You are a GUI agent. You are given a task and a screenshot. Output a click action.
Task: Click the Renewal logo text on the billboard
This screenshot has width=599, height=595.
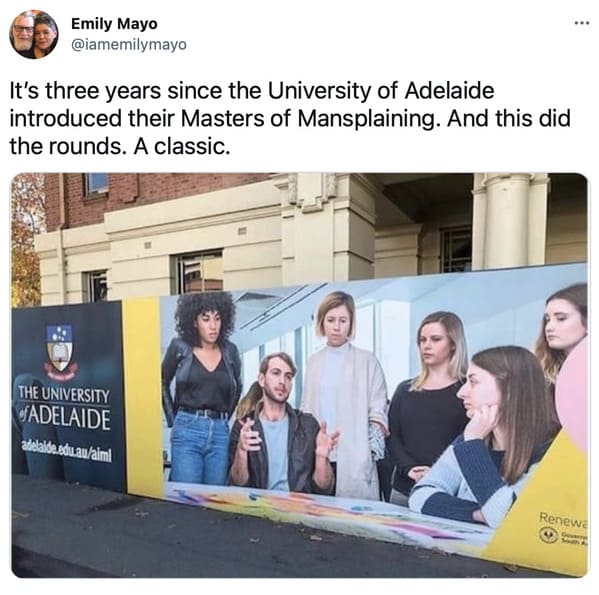[x=563, y=519]
